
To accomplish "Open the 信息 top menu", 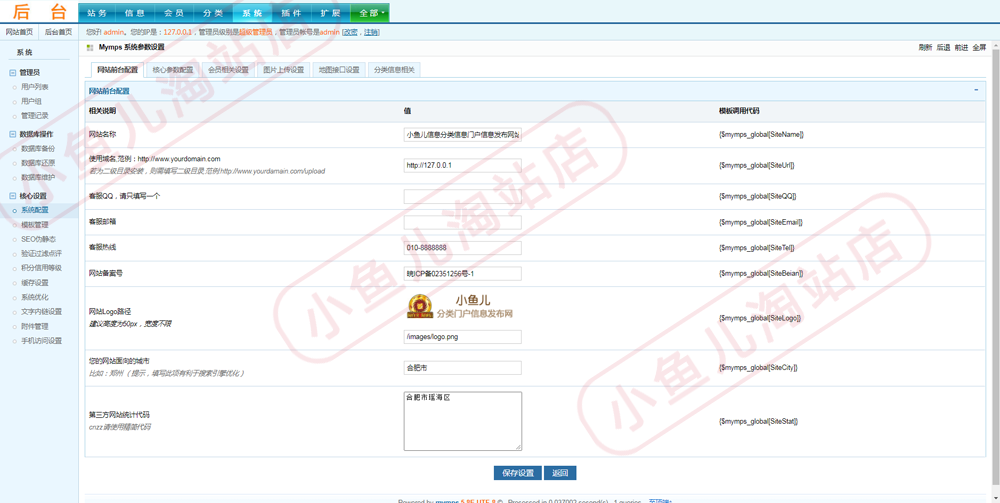I will (x=136, y=13).
